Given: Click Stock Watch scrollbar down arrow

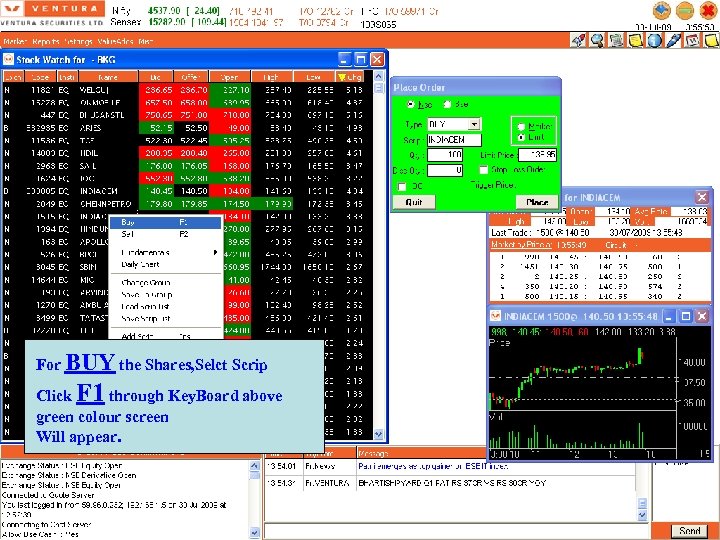Looking at the screenshot, I should (x=378, y=433).
